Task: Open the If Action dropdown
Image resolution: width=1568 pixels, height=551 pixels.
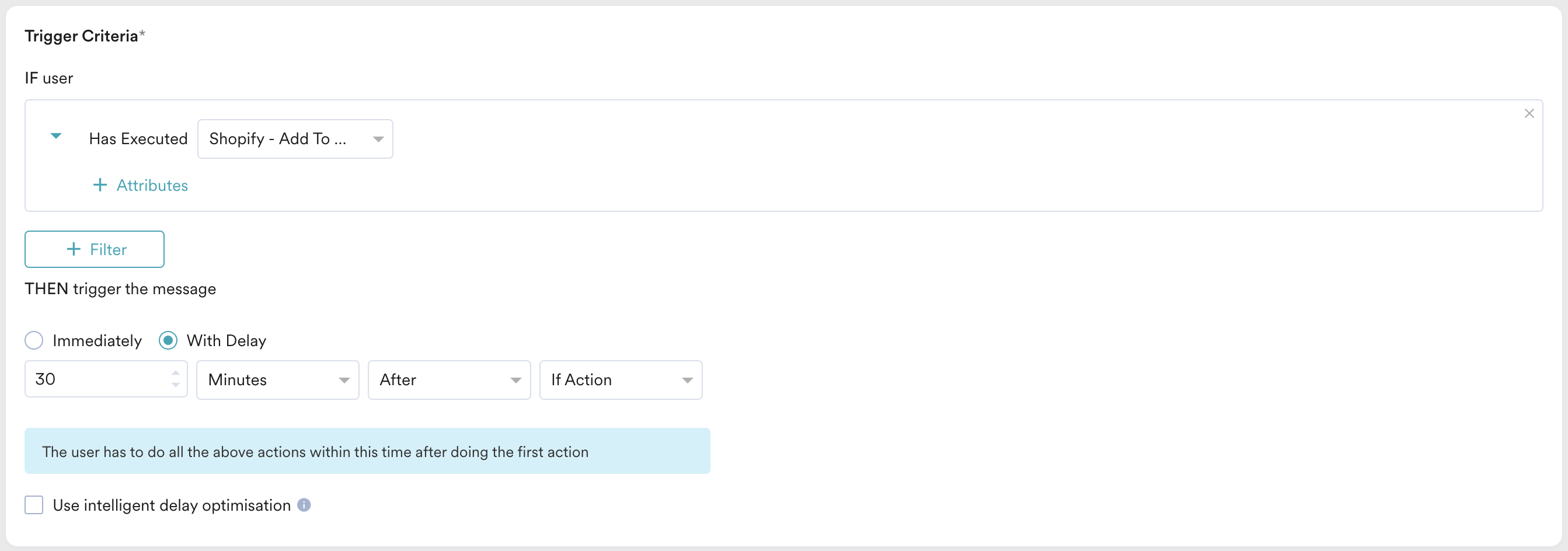Action: (621, 380)
